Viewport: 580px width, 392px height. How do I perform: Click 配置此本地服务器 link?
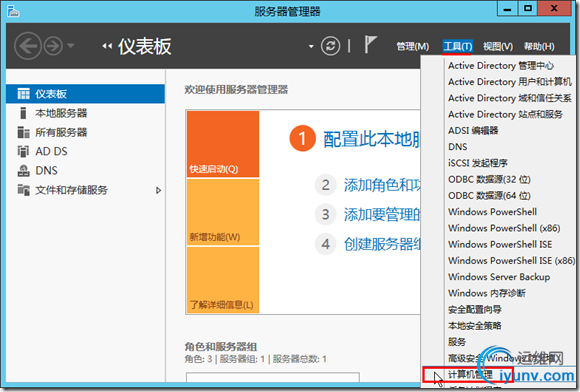tap(372, 139)
